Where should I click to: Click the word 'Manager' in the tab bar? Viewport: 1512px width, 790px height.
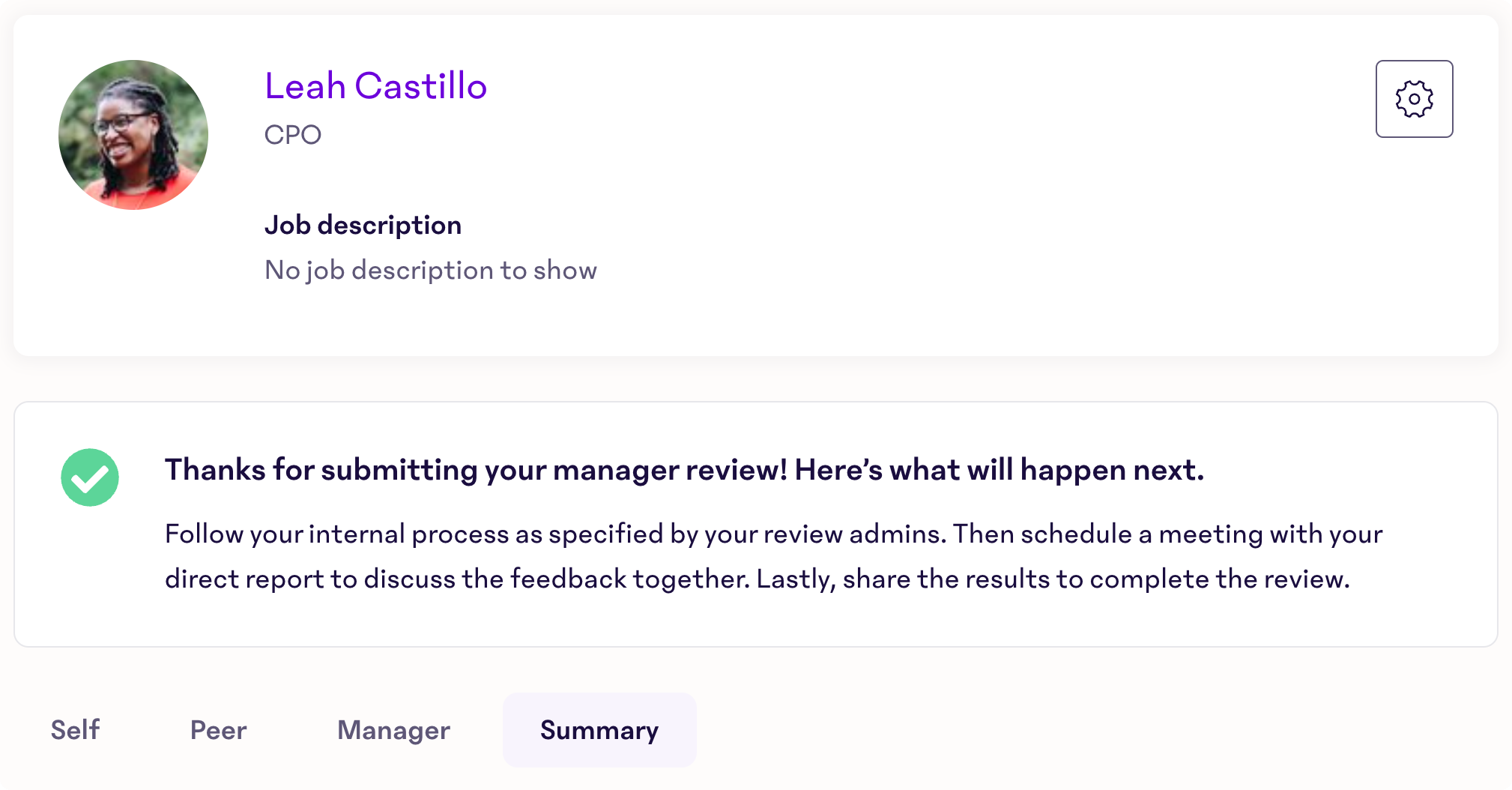[393, 730]
